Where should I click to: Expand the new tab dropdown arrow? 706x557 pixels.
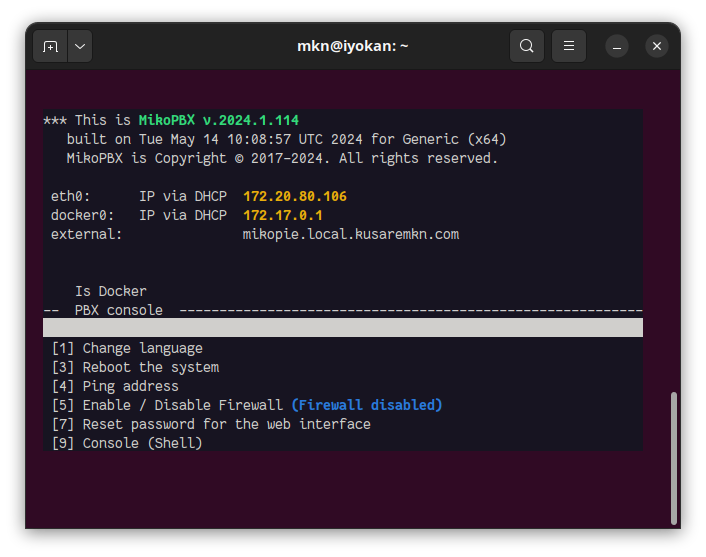tap(80, 46)
